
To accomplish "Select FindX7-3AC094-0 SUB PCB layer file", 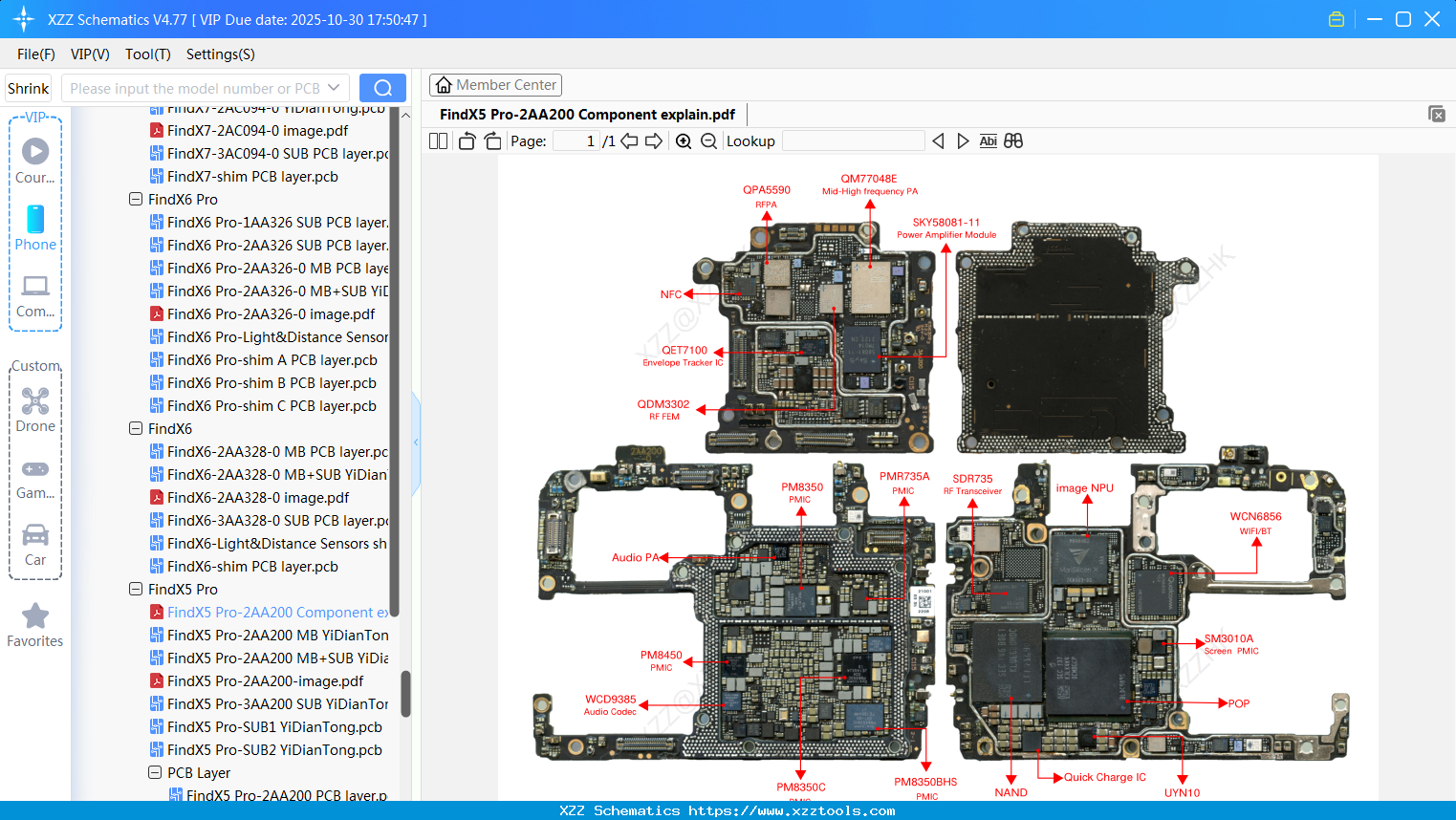I will click(x=269, y=154).
